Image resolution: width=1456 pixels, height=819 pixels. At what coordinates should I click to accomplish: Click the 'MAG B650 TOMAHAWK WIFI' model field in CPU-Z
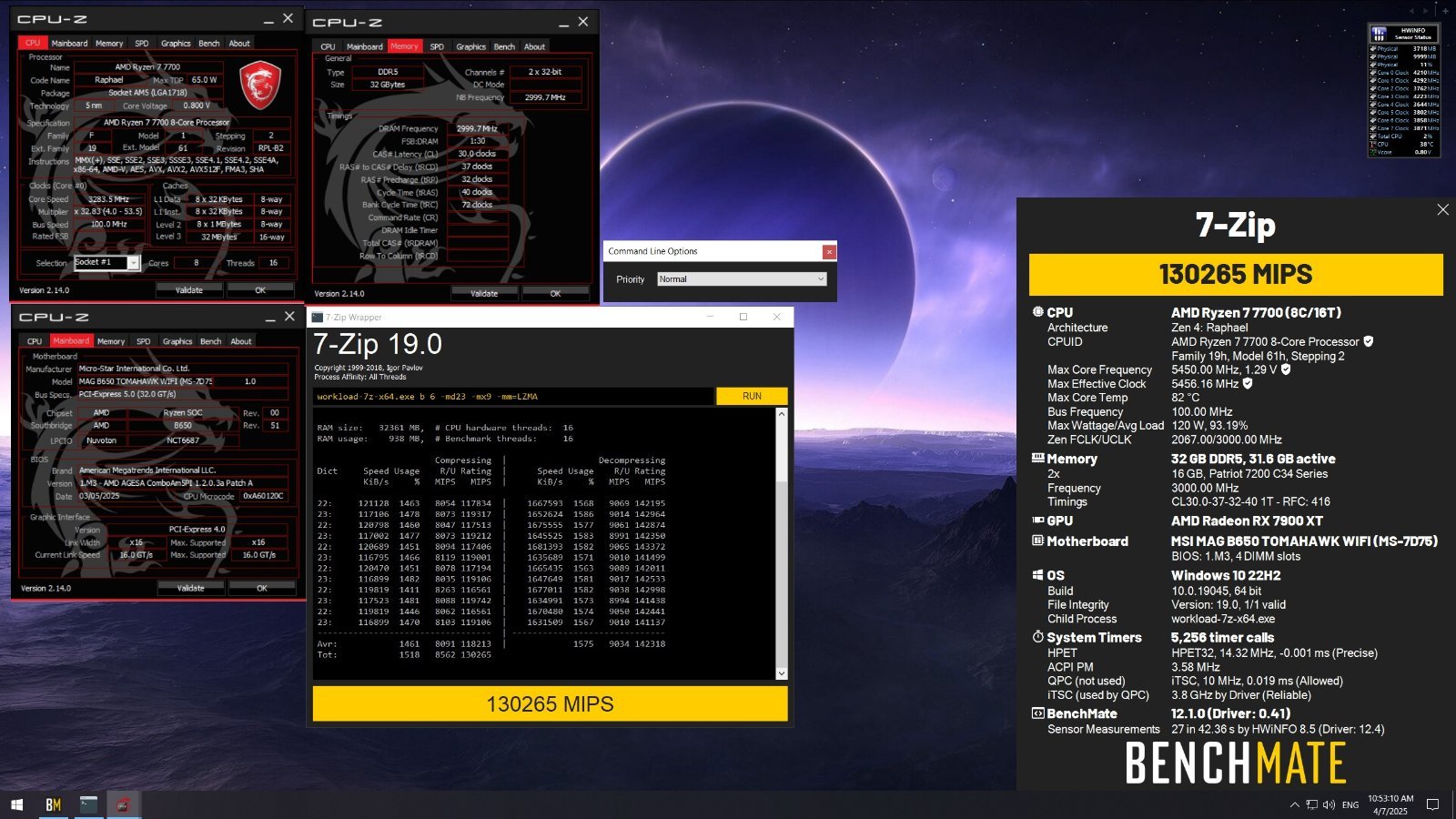(x=146, y=381)
